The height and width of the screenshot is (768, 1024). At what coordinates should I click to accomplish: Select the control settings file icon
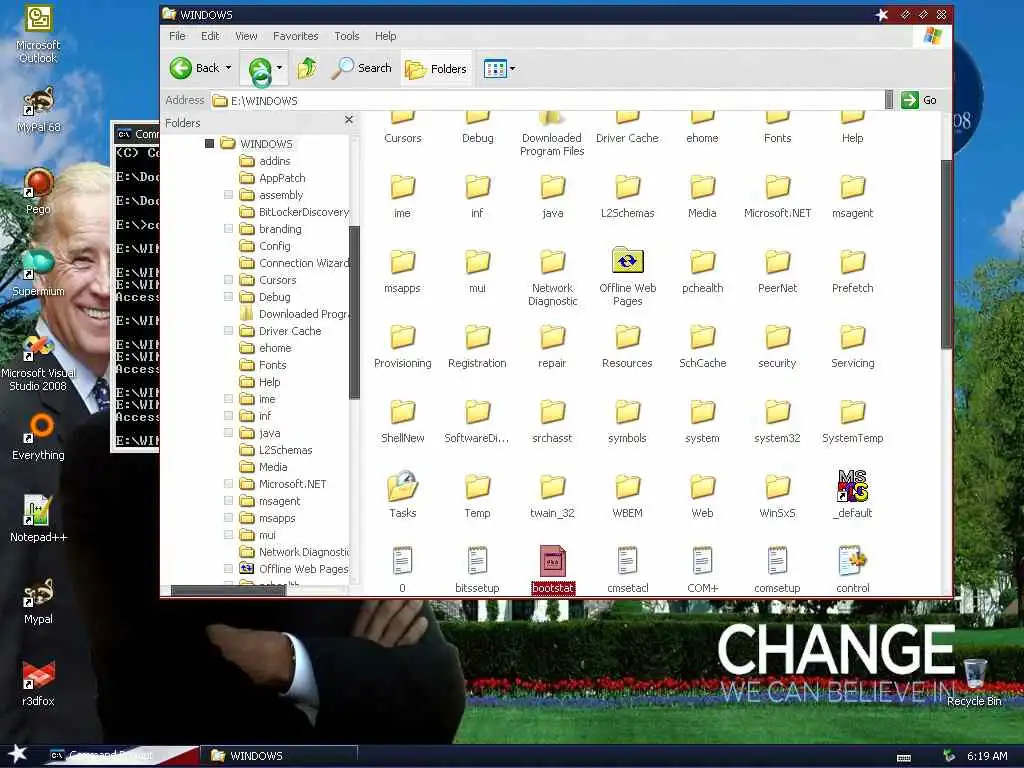click(852, 560)
